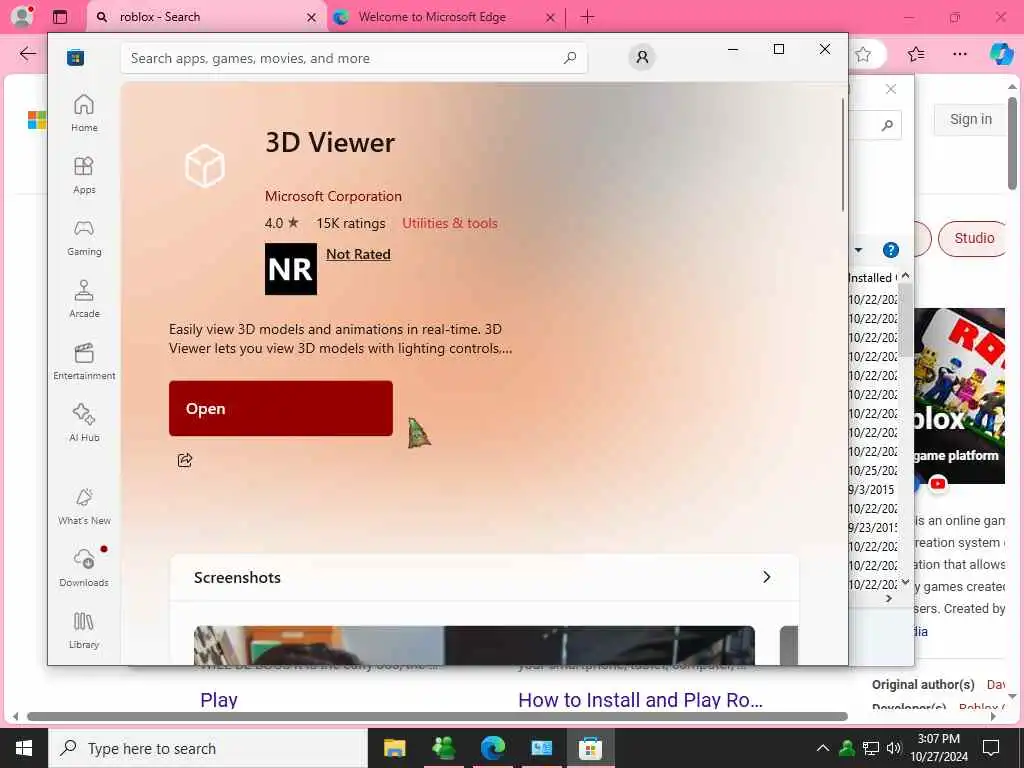Screen dimensions: 1024x768
Task: Expand Screenshots section chevron
Action: [x=767, y=577]
